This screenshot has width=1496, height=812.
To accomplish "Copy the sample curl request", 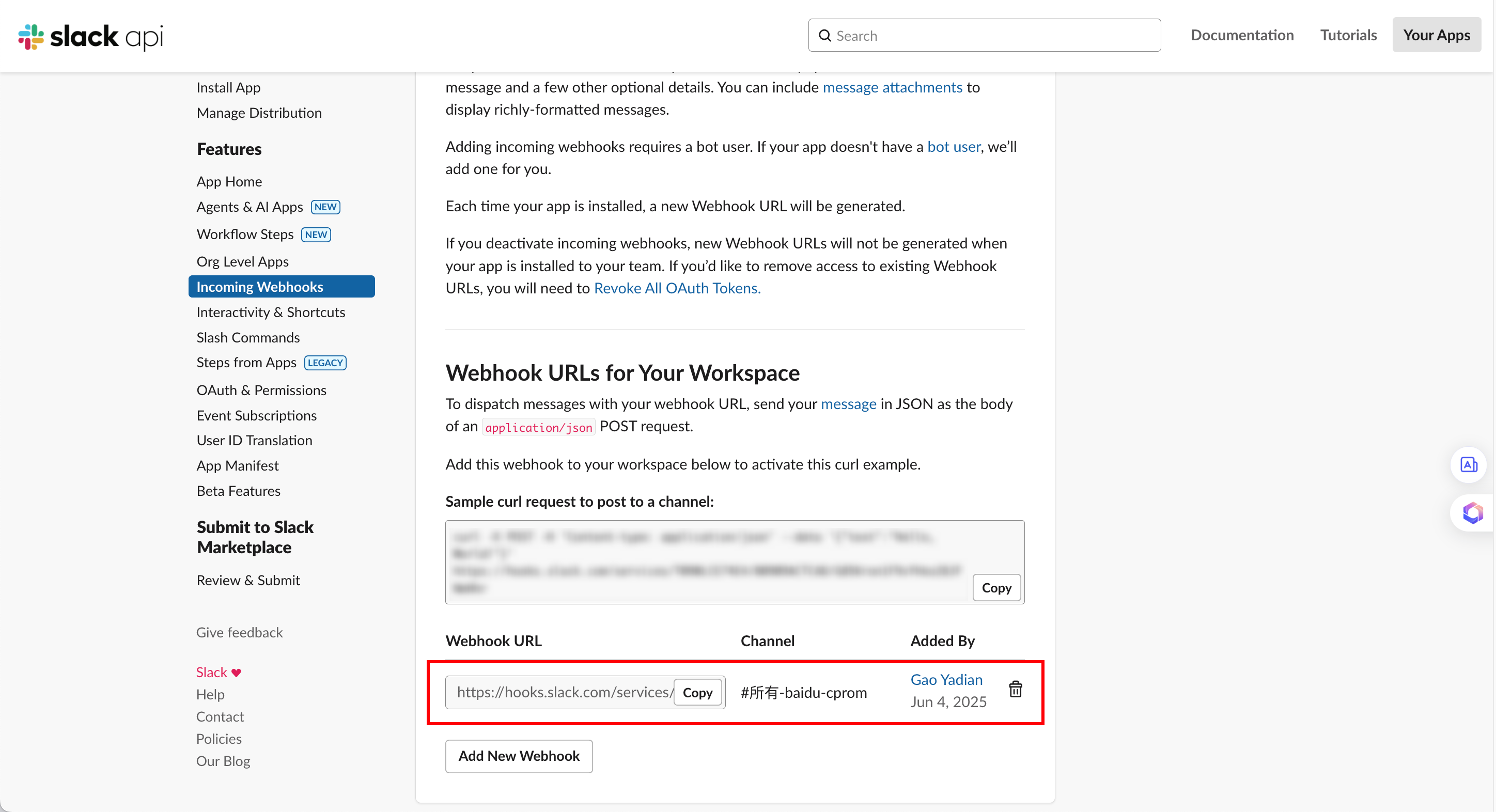I will coord(996,588).
